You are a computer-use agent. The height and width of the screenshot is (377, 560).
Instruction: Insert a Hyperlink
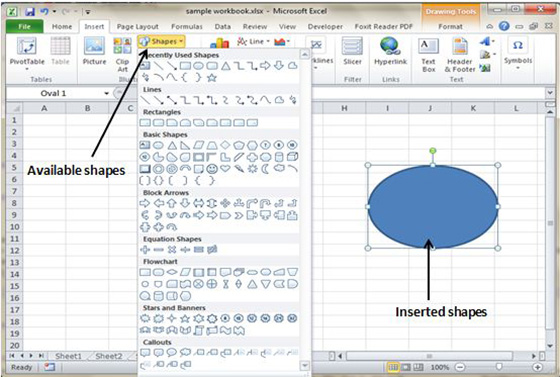pos(390,51)
